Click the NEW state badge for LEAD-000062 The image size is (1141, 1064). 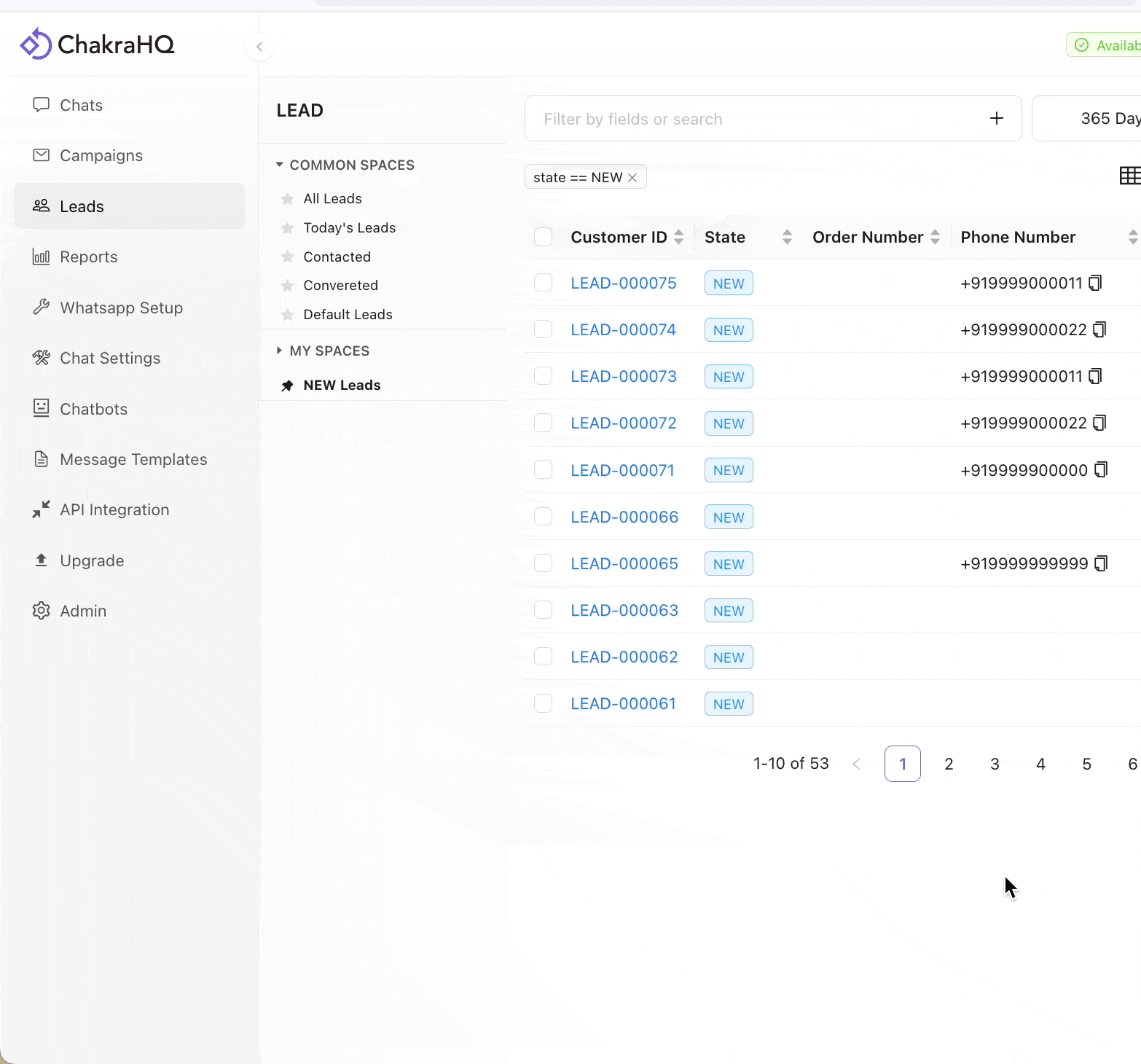(729, 657)
